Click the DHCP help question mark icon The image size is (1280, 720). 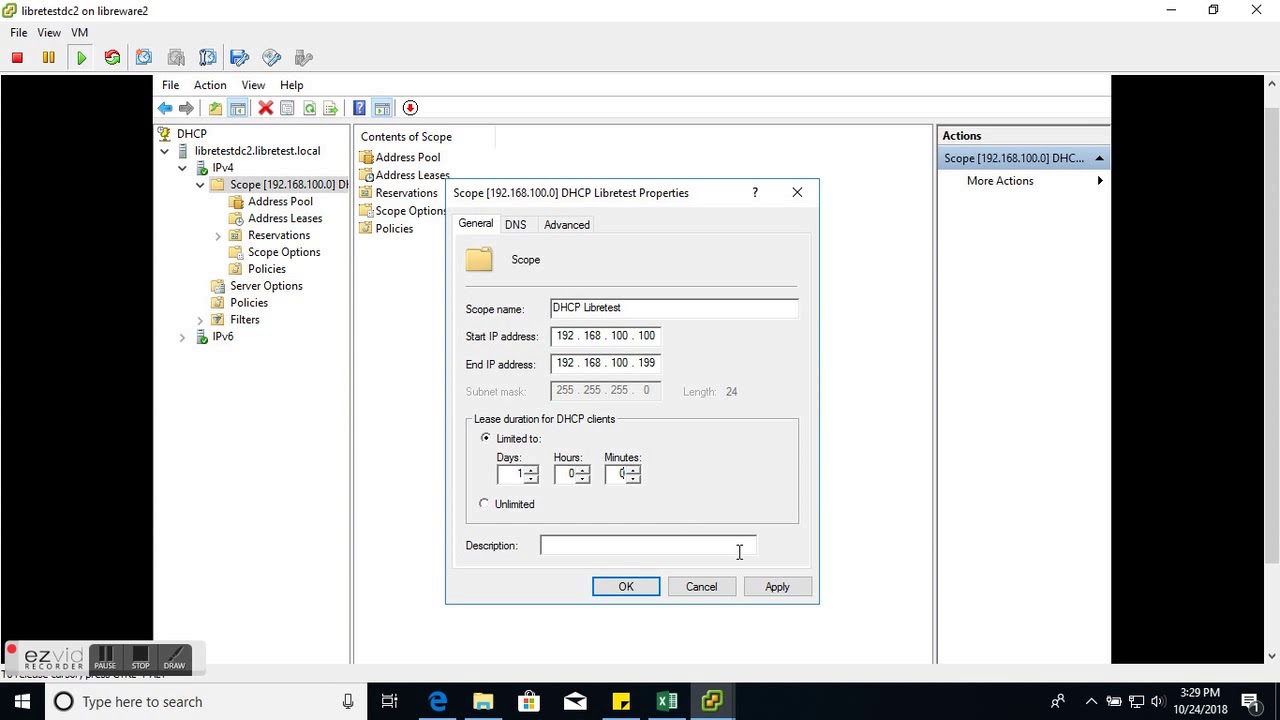[x=359, y=108]
